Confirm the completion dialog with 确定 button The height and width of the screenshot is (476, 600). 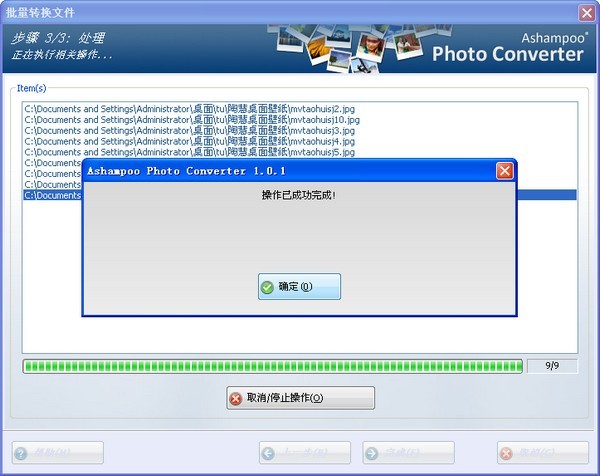(299, 286)
